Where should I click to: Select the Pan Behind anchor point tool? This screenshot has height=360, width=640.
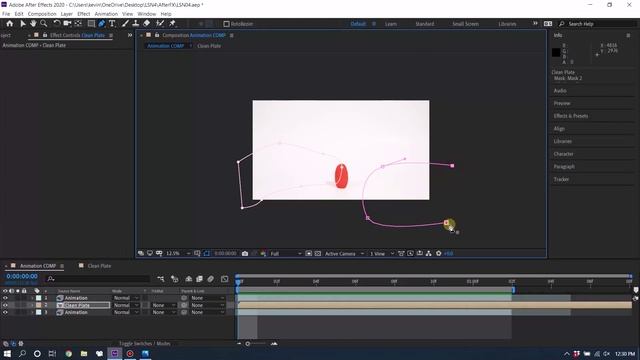[x=78, y=24]
